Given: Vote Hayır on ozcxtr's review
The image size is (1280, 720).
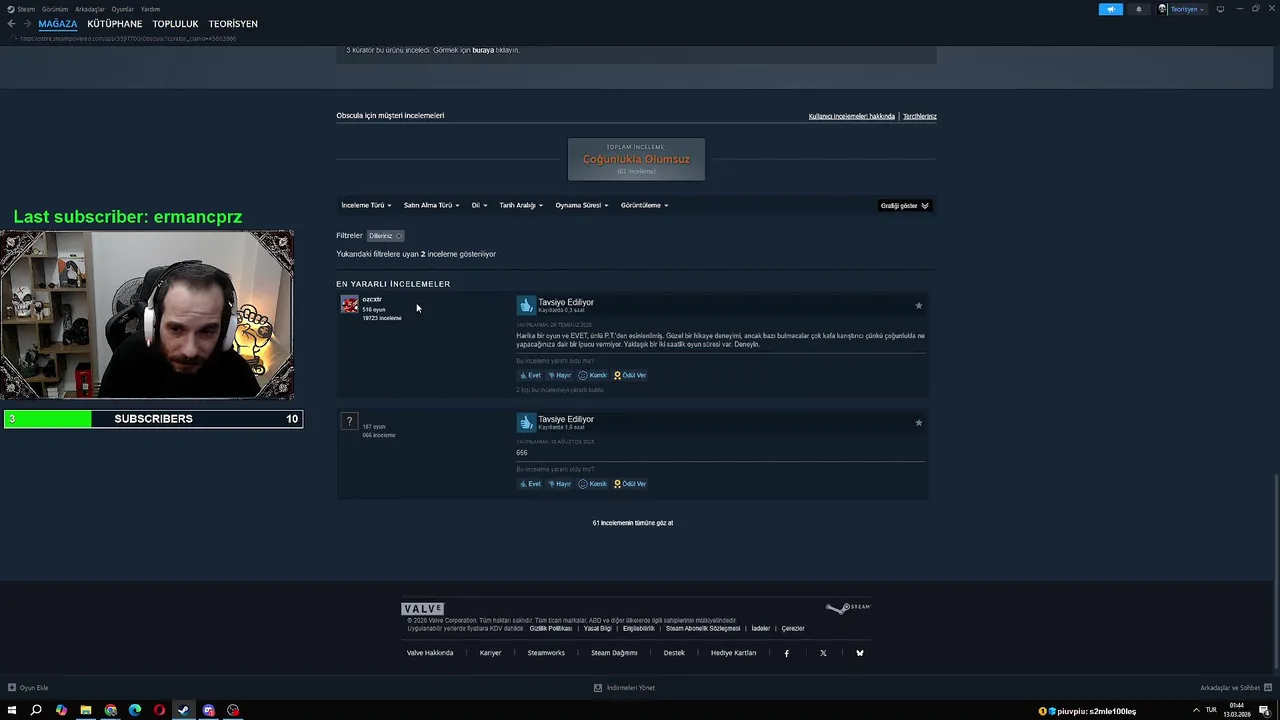Looking at the screenshot, I should coord(559,375).
